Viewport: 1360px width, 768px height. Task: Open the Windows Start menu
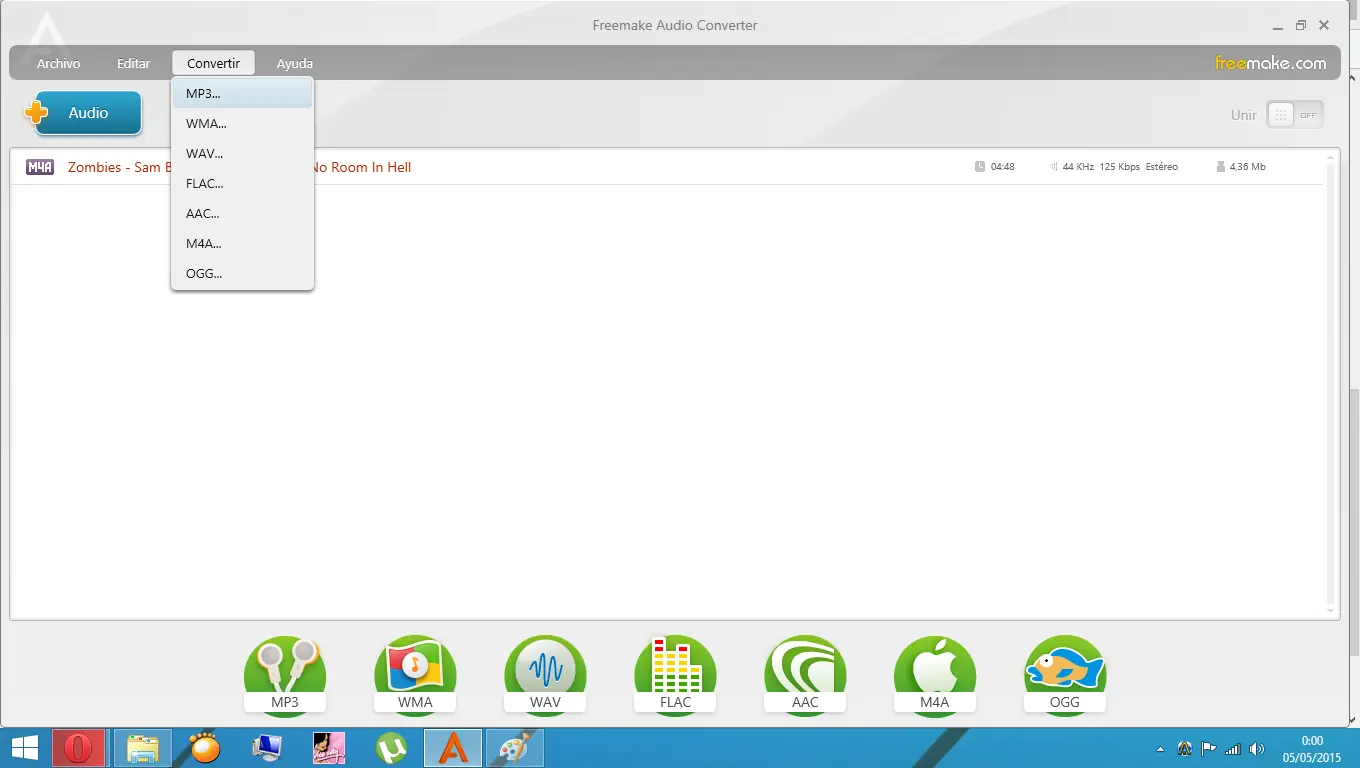click(x=24, y=748)
